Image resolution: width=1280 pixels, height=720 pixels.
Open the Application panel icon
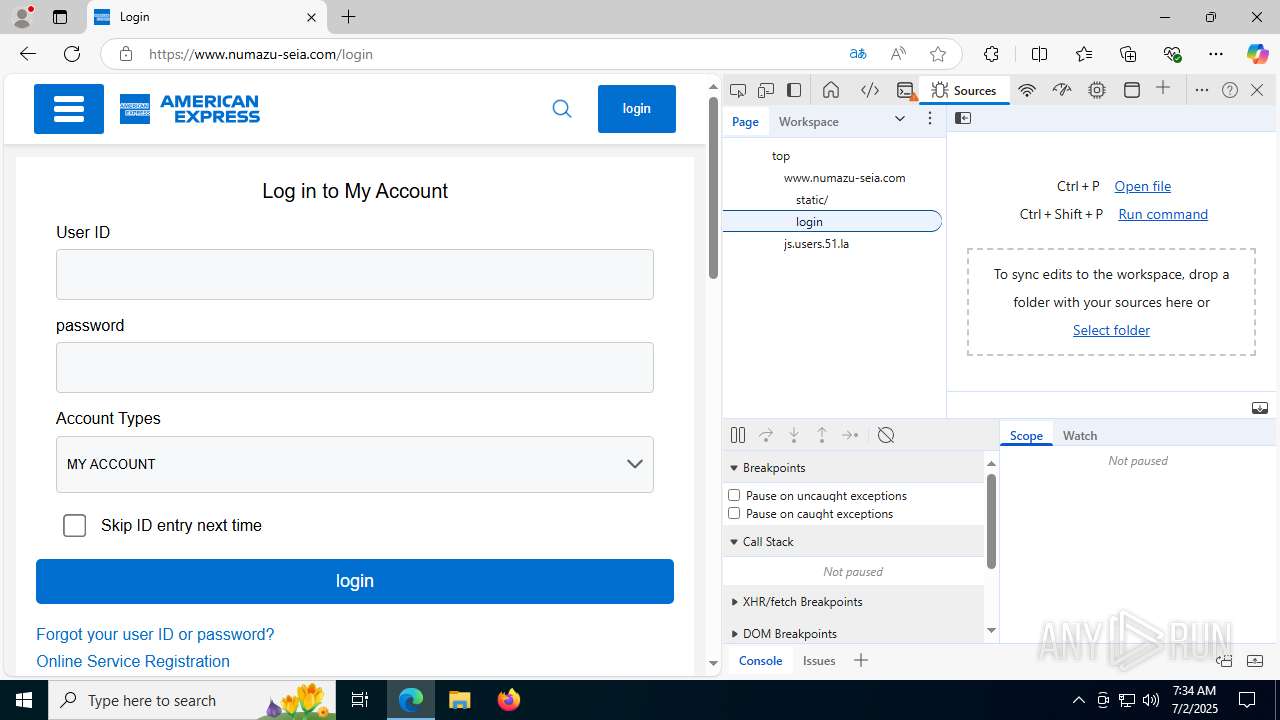[1132, 90]
